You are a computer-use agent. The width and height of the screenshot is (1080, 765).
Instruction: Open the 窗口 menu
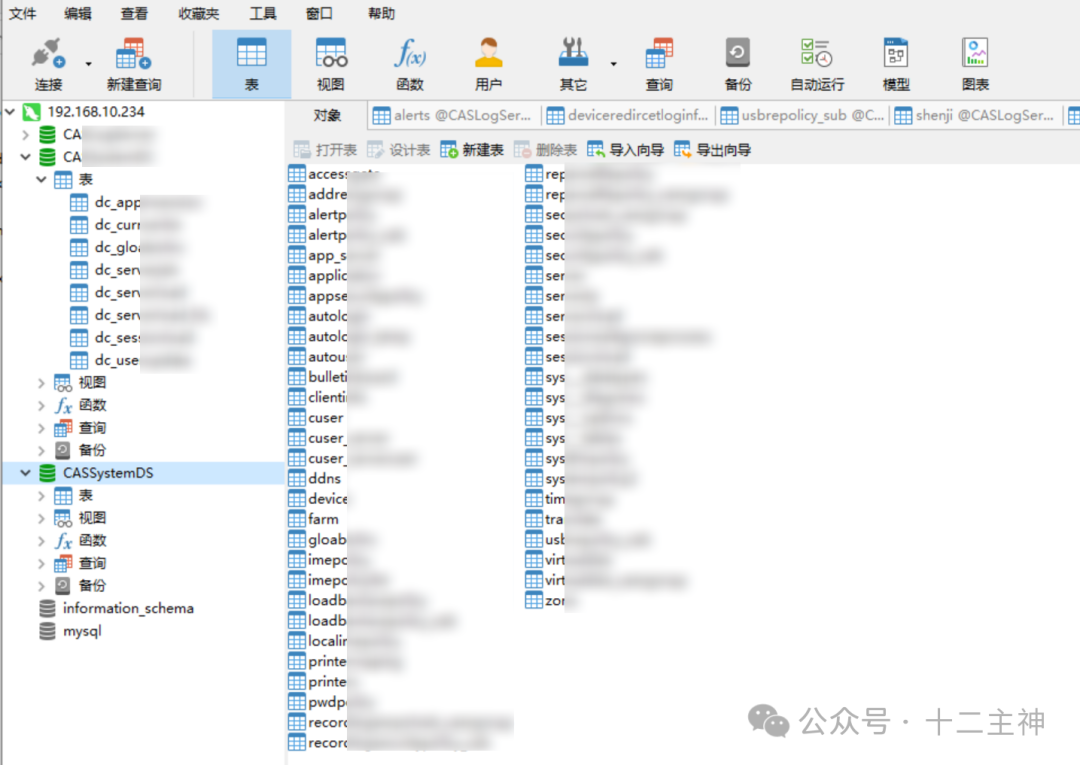(319, 13)
